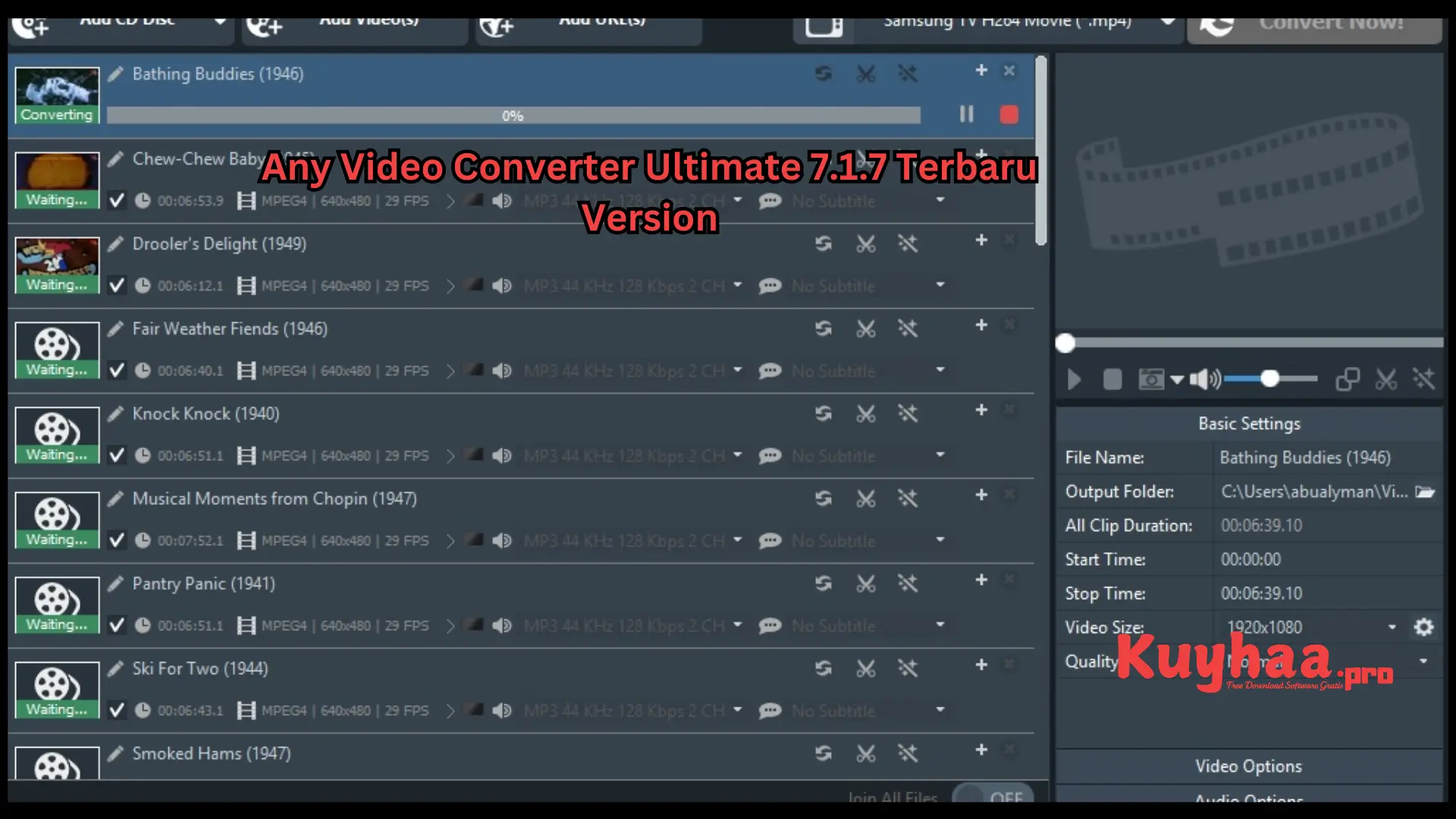
Task: Uncheck the Knock Knock checkbox
Action: (117, 456)
